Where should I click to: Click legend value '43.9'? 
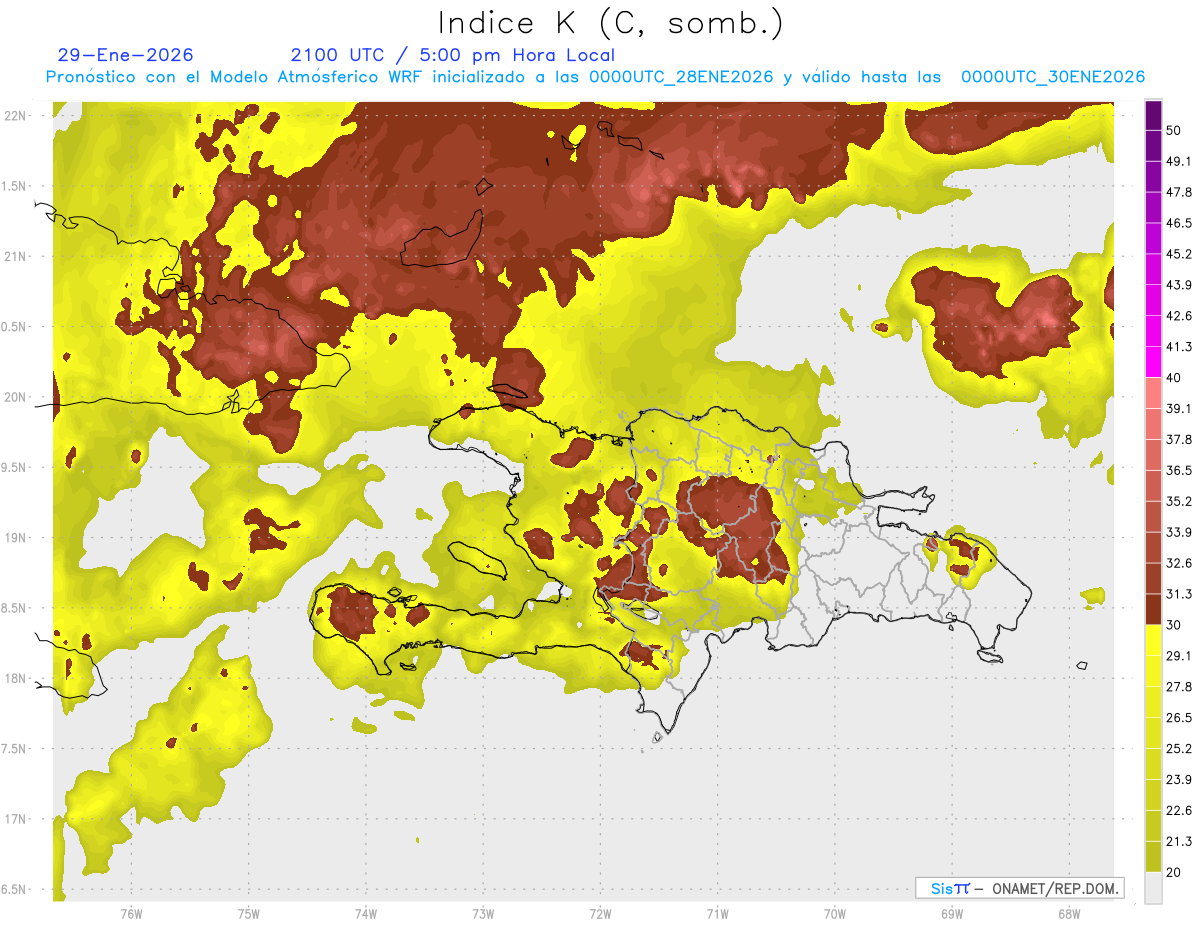(x=1179, y=285)
